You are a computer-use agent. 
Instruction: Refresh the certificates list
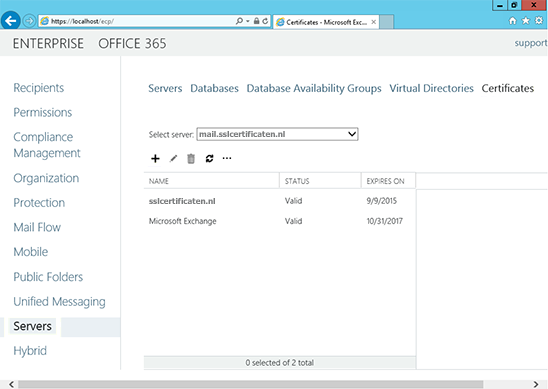click(209, 159)
